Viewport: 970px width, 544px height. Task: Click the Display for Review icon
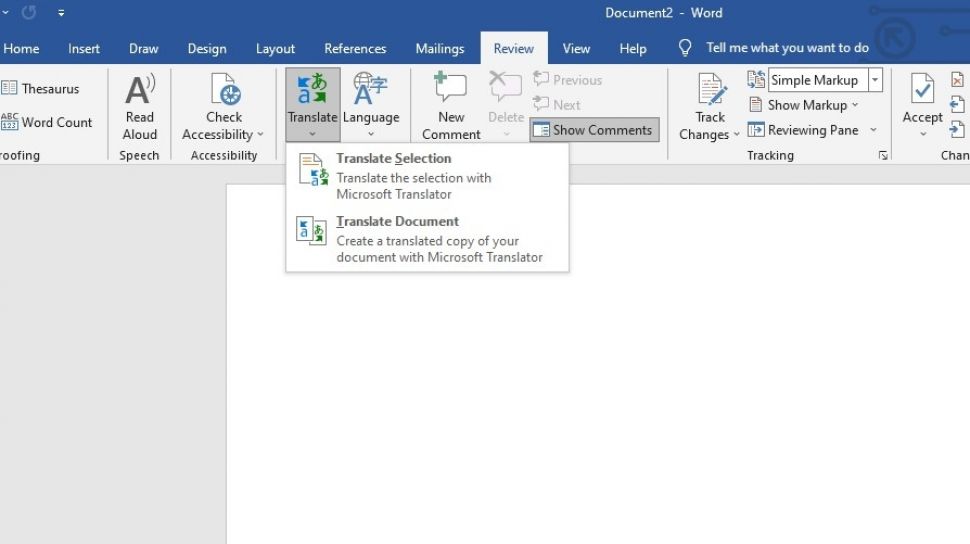coord(756,80)
